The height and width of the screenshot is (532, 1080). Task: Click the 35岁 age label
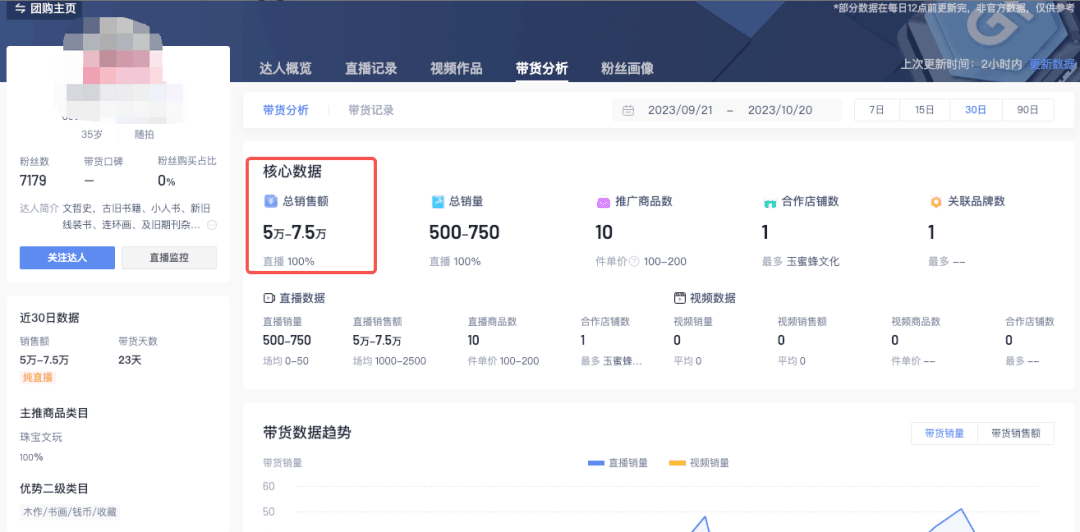pos(92,134)
